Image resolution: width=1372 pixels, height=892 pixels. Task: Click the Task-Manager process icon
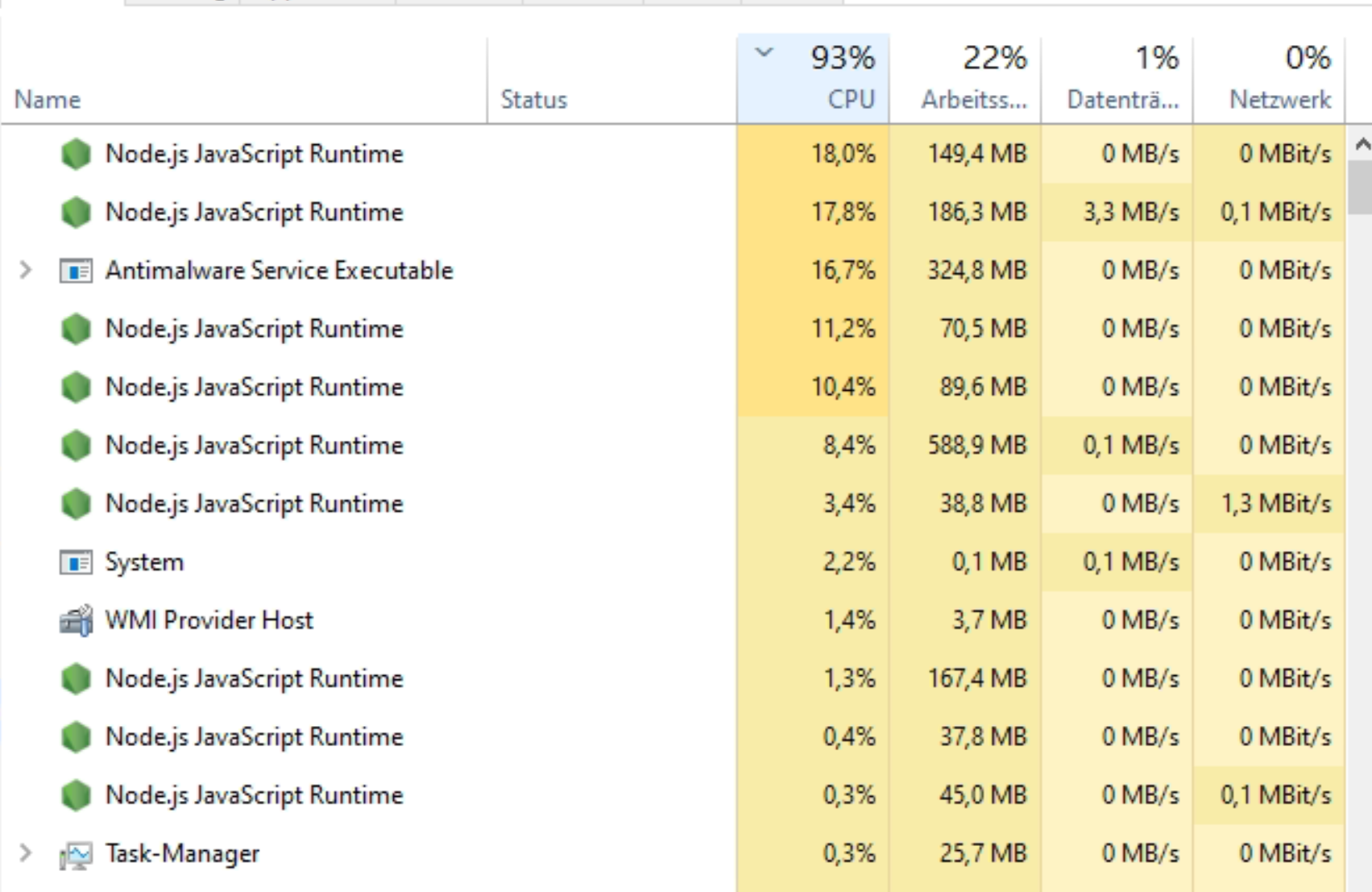click(76, 854)
